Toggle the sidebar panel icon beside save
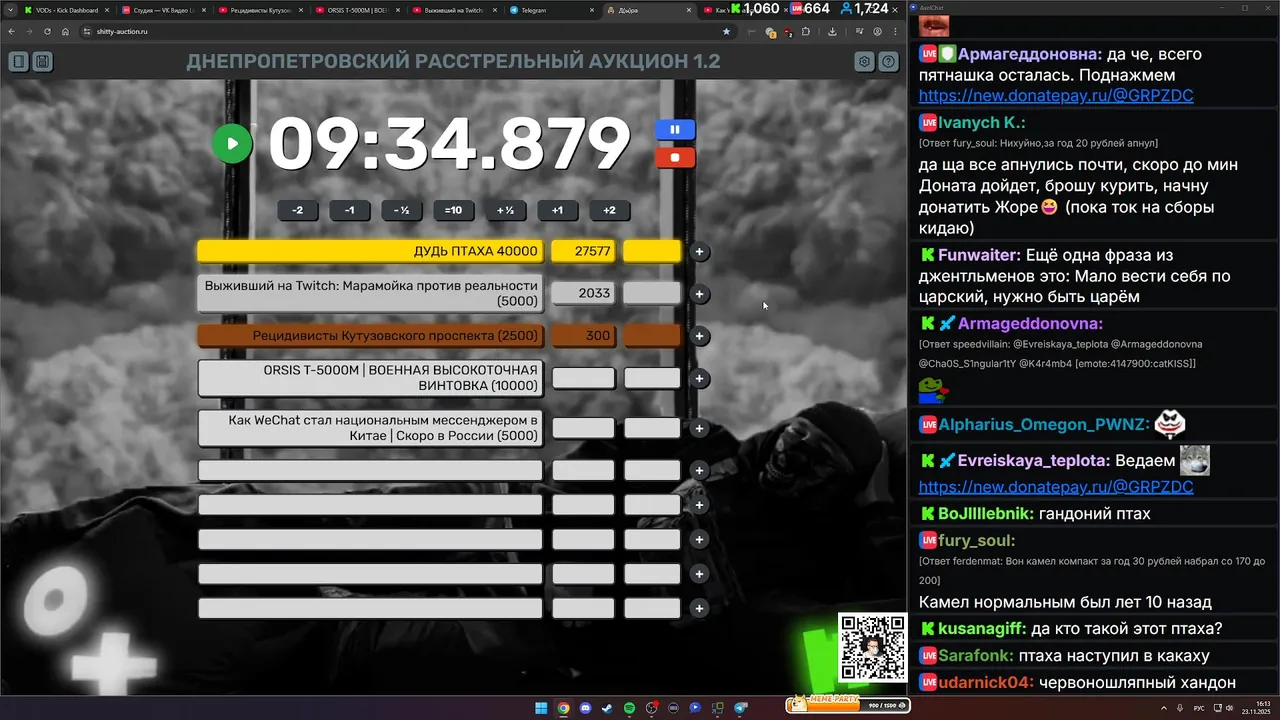Screen dimensions: 1280x720 click(18, 62)
